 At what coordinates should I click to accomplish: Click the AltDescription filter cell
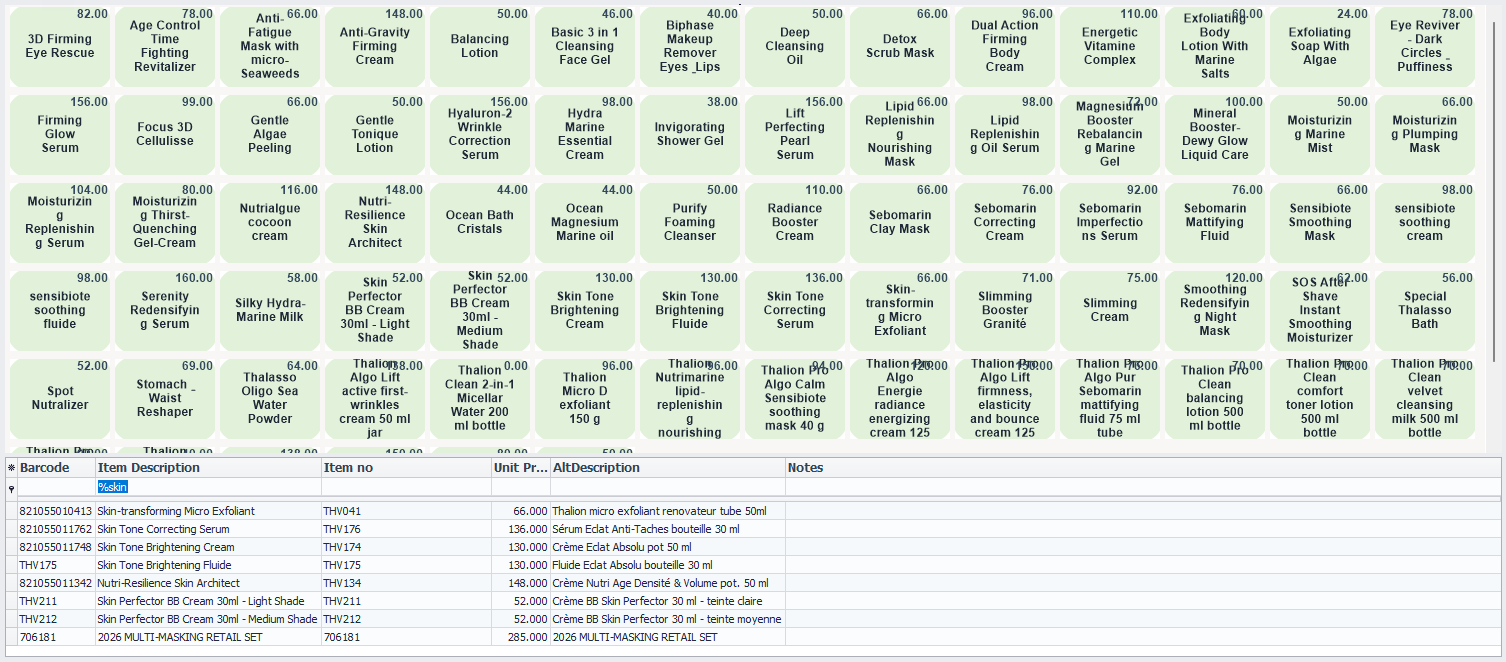tap(668, 487)
